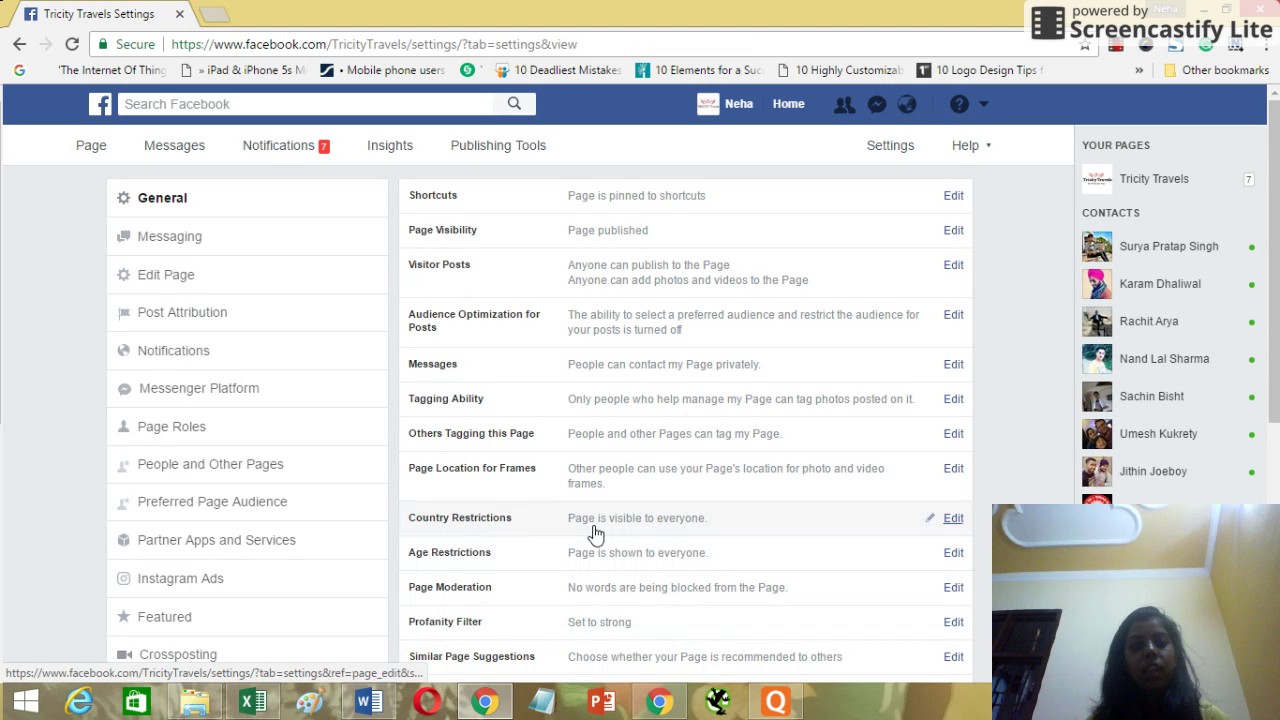
Task: Open the Help dropdown menu
Action: pyautogui.click(x=971, y=145)
